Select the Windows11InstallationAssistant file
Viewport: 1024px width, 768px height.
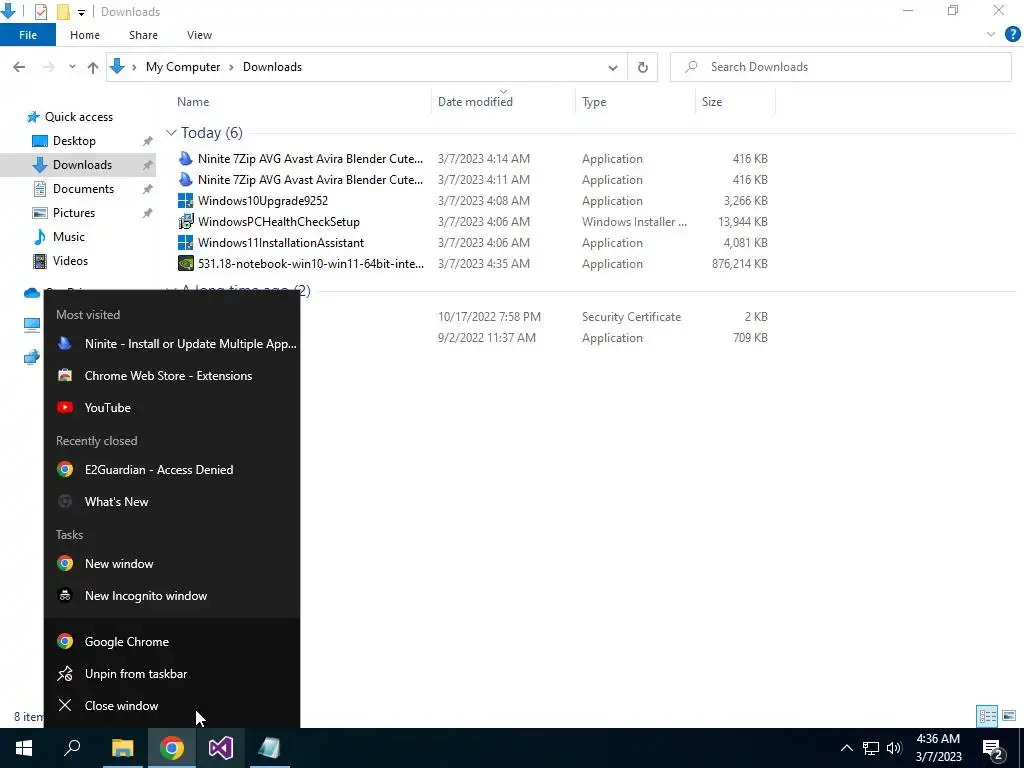(x=281, y=243)
